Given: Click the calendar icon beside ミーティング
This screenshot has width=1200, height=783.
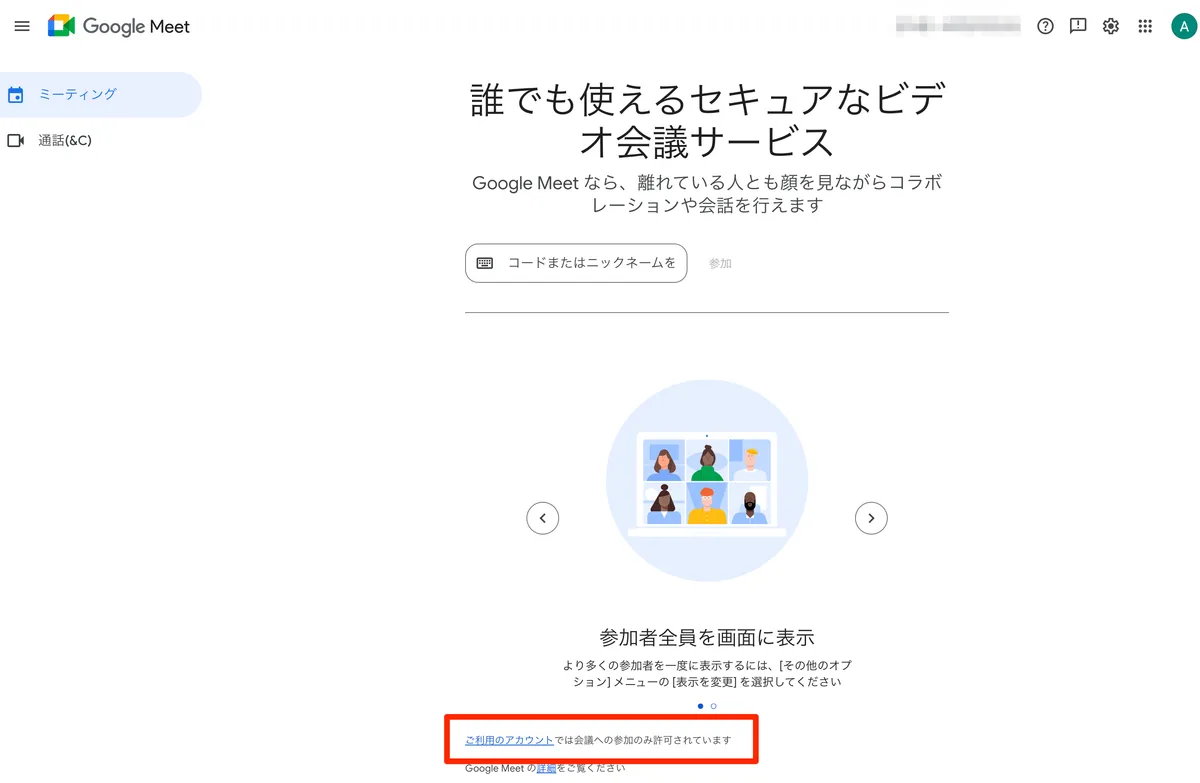Looking at the screenshot, I should (x=16, y=95).
